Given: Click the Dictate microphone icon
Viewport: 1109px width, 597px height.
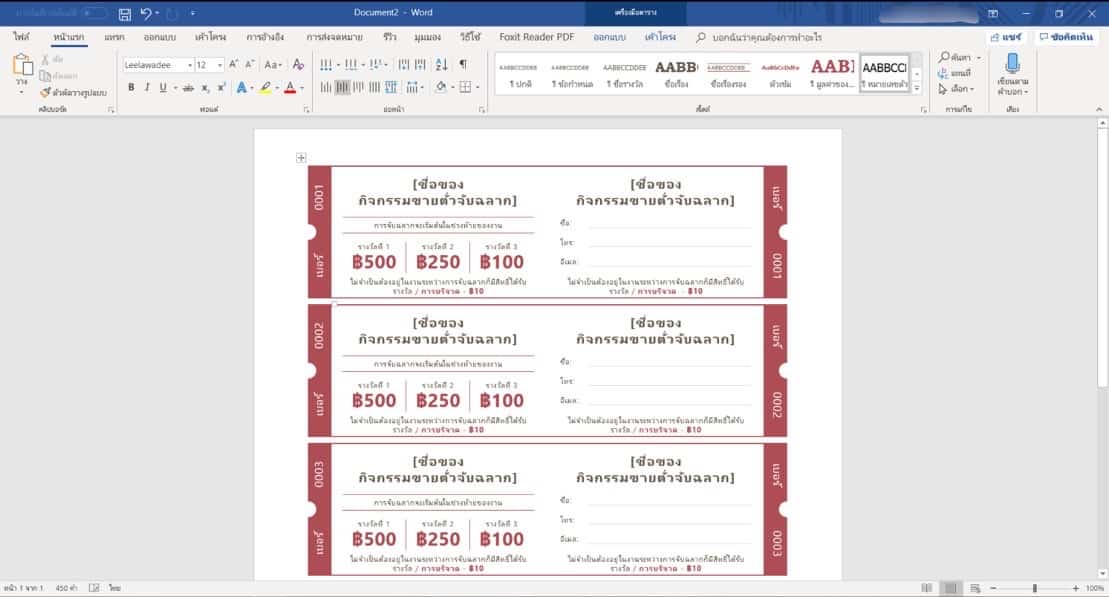Looking at the screenshot, I should 1012,65.
